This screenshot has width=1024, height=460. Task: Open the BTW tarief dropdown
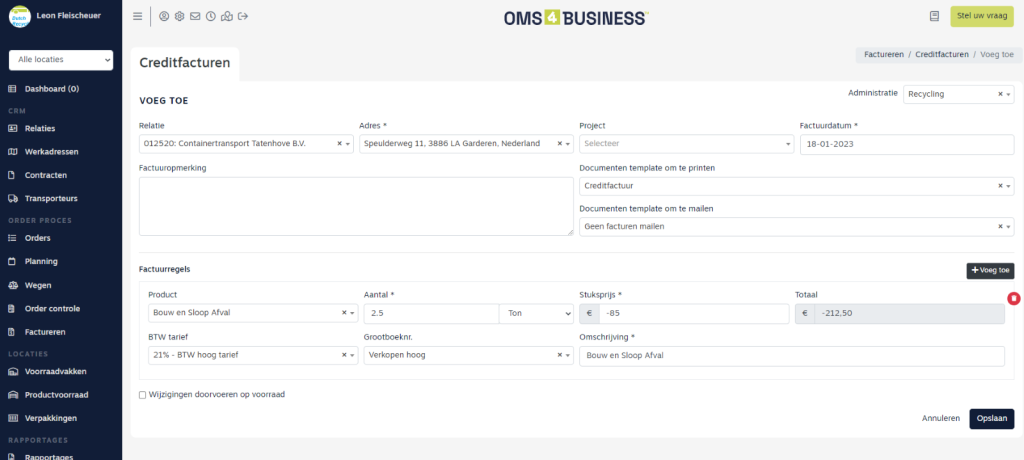252,355
